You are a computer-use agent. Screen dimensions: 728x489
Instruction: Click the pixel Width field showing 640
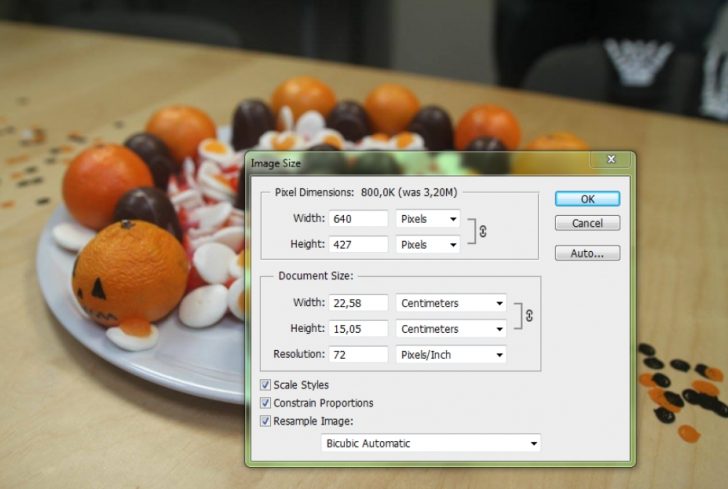click(358, 219)
